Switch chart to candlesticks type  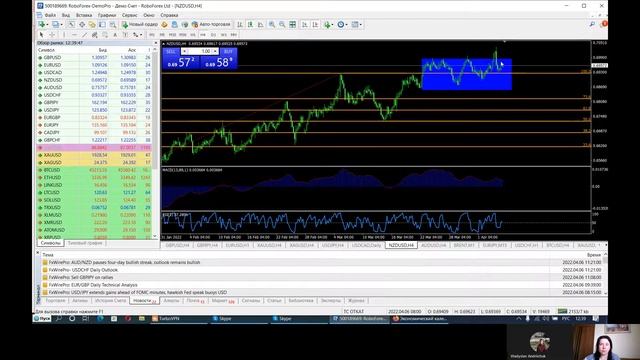coord(250,24)
